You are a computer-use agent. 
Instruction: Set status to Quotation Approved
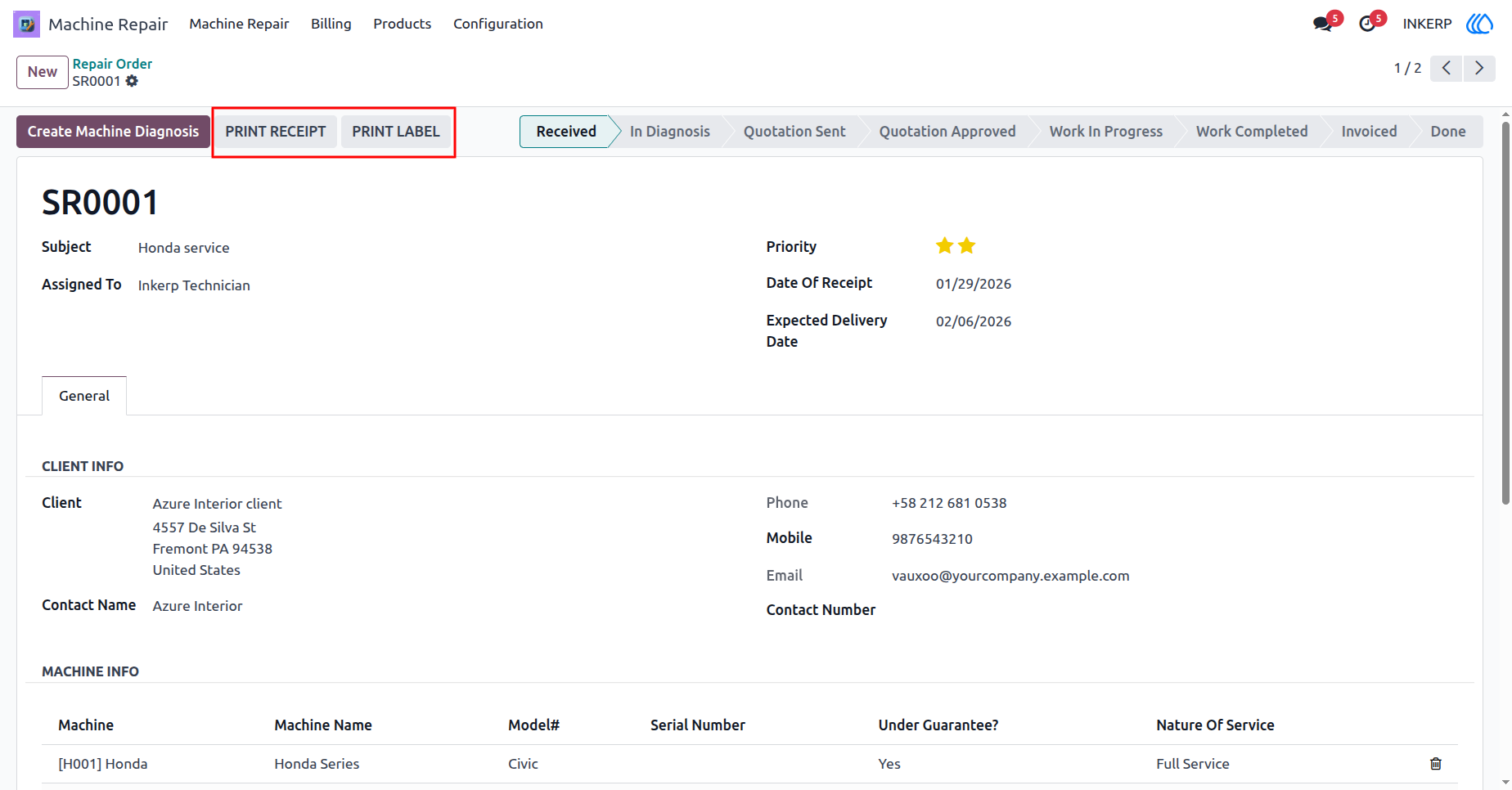(947, 132)
